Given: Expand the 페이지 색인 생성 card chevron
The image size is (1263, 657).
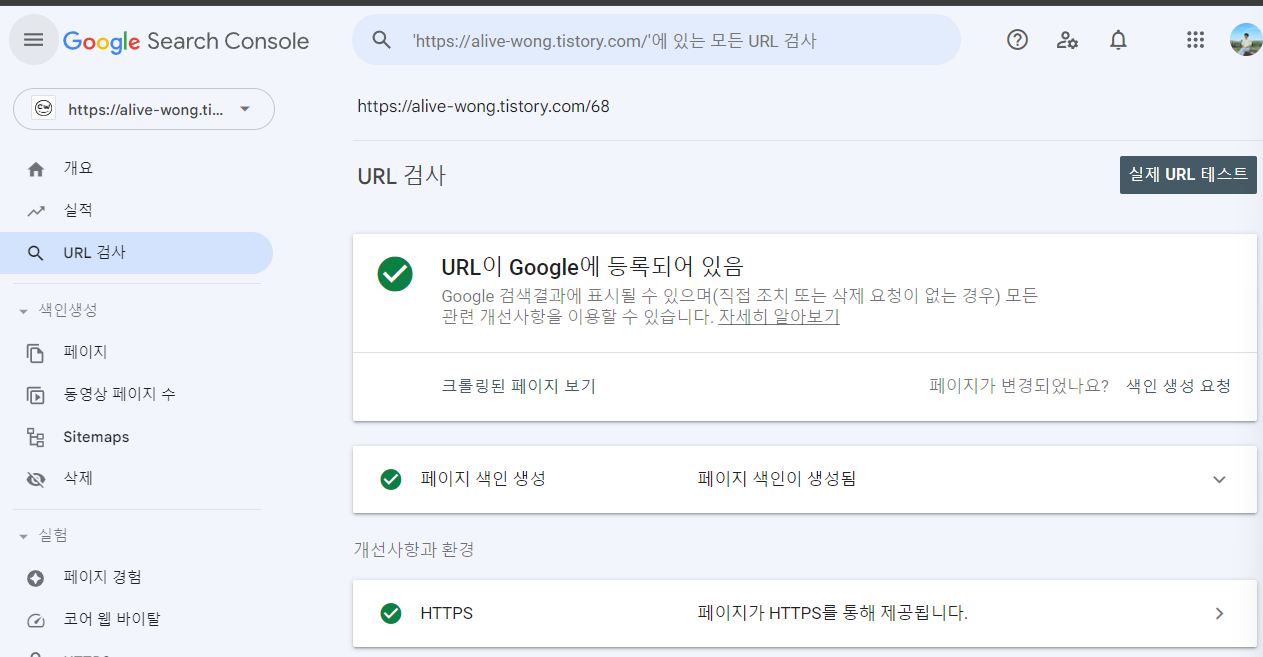Looking at the screenshot, I should pos(1219,479).
